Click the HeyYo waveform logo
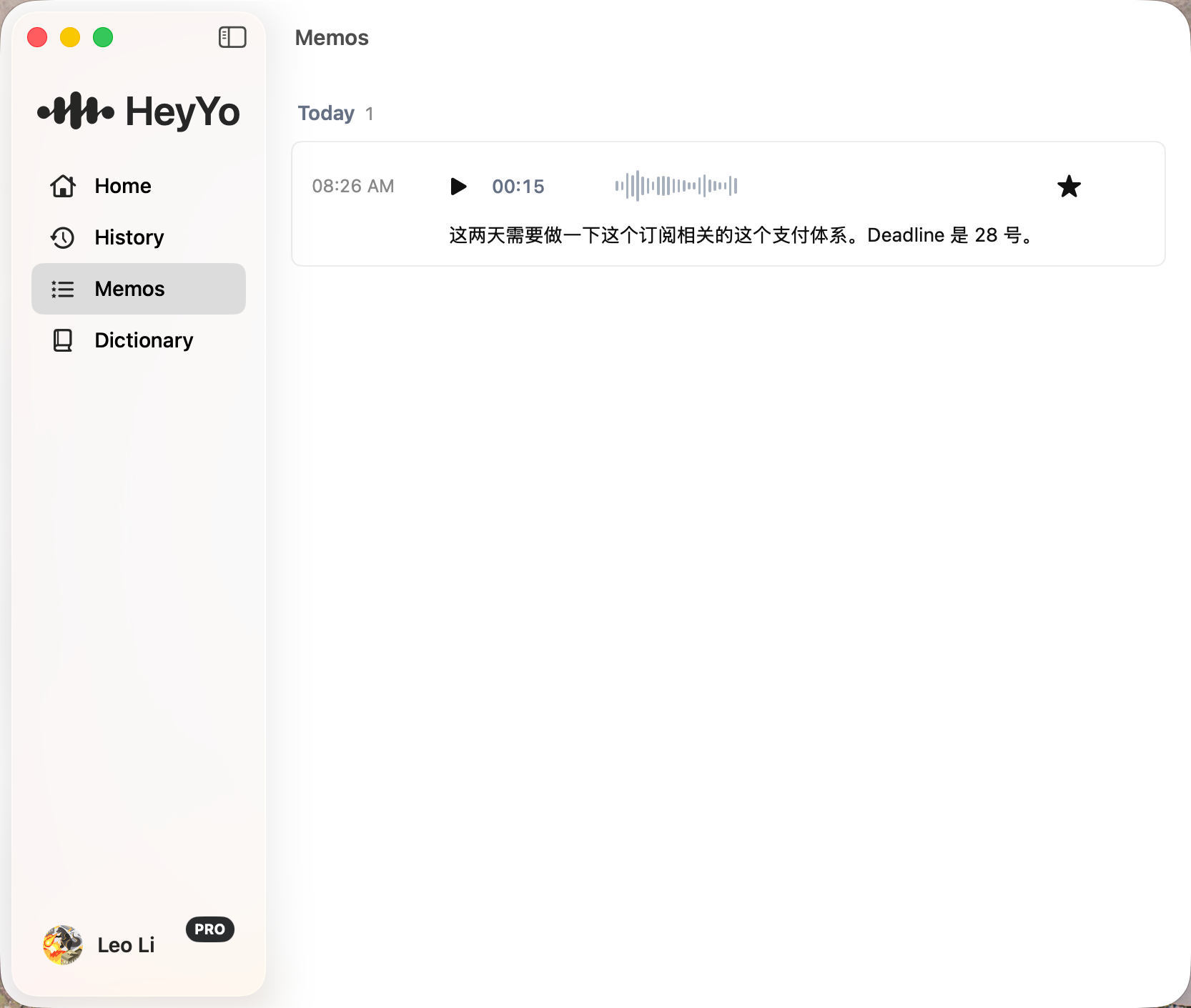 point(76,111)
